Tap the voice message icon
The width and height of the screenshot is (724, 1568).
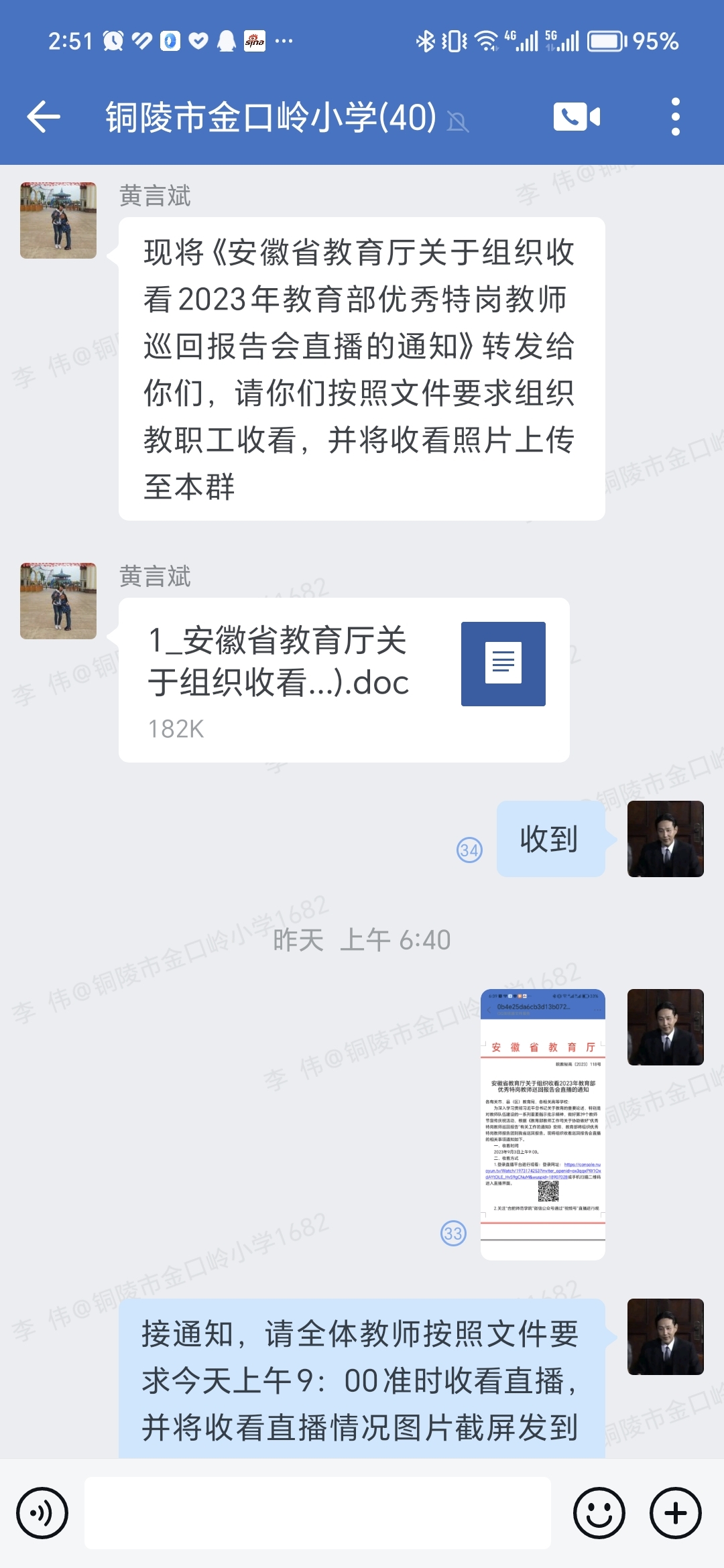click(x=42, y=1513)
